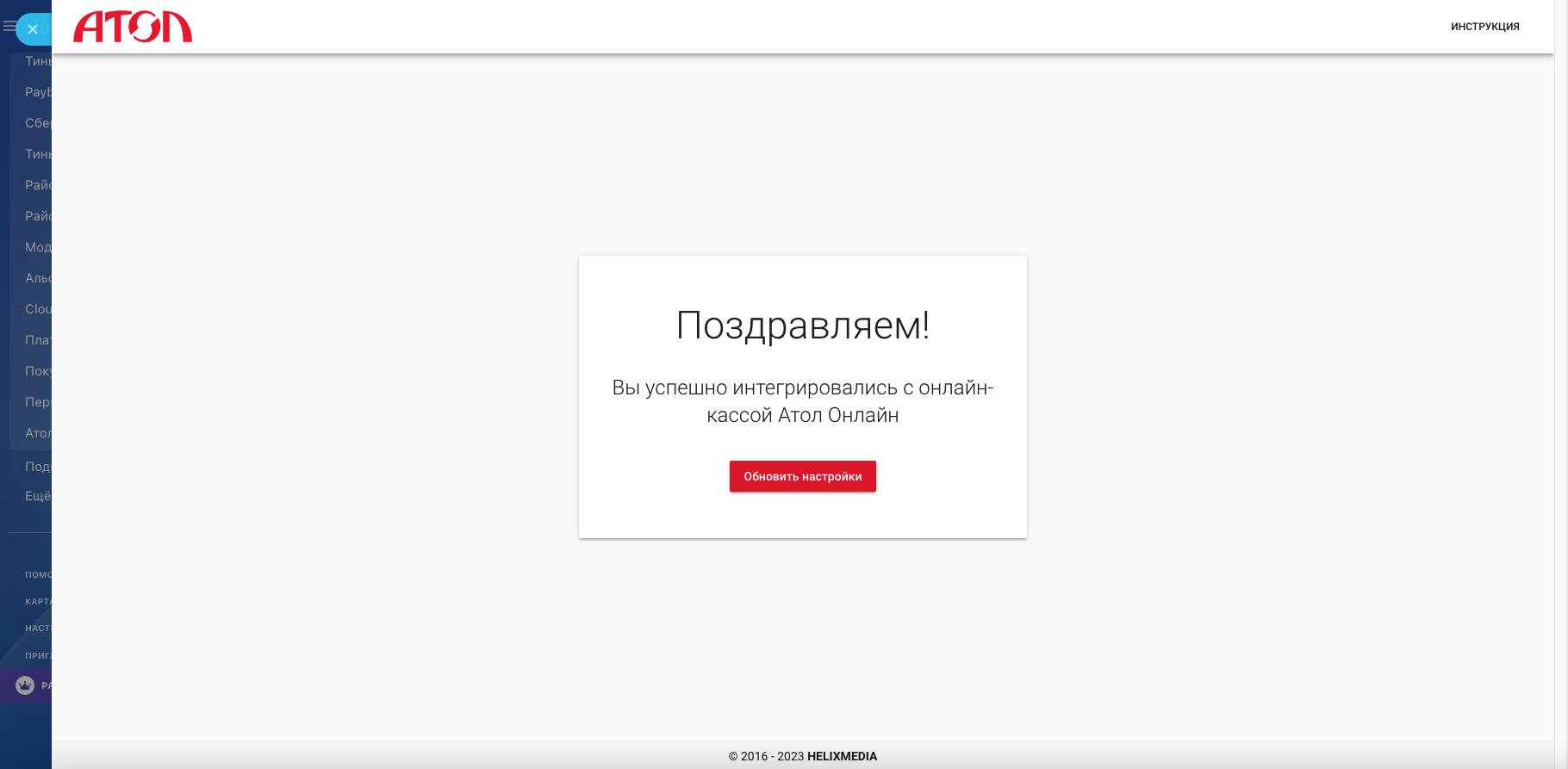Click the Поздравляем! heading
The height and width of the screenshot is (769, 1568).
[x=803, y=326]
